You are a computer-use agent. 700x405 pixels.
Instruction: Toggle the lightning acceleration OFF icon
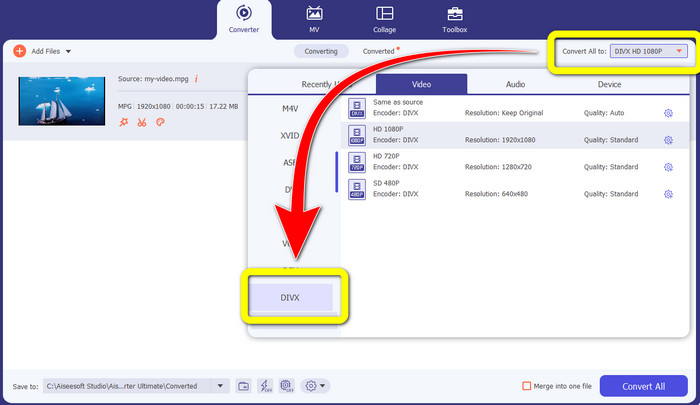(x=266, y=386)
